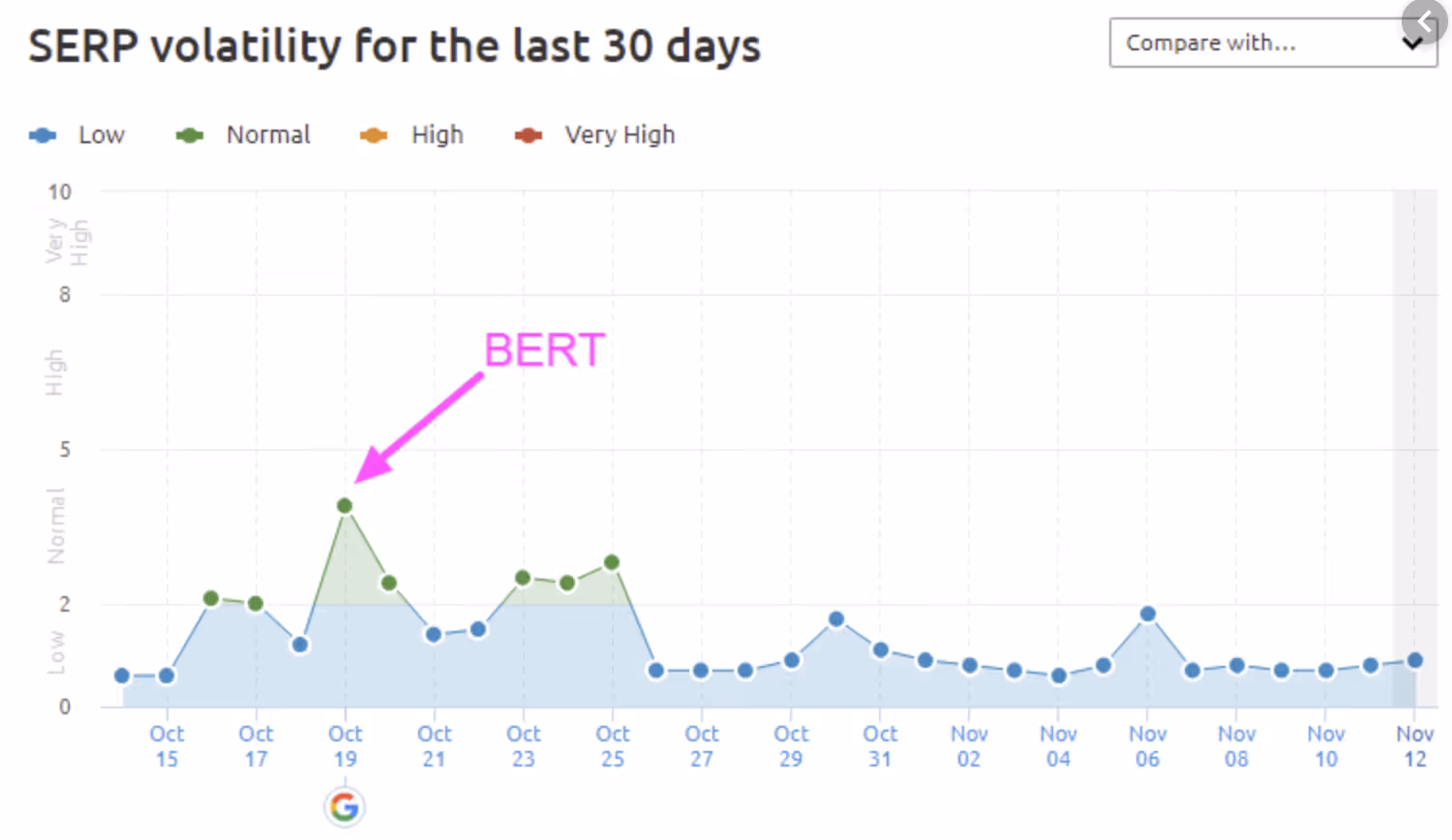Click the orange High legend marker
Image resolution: width=1452 pixels, height=840 pixels.
point(373,135)
